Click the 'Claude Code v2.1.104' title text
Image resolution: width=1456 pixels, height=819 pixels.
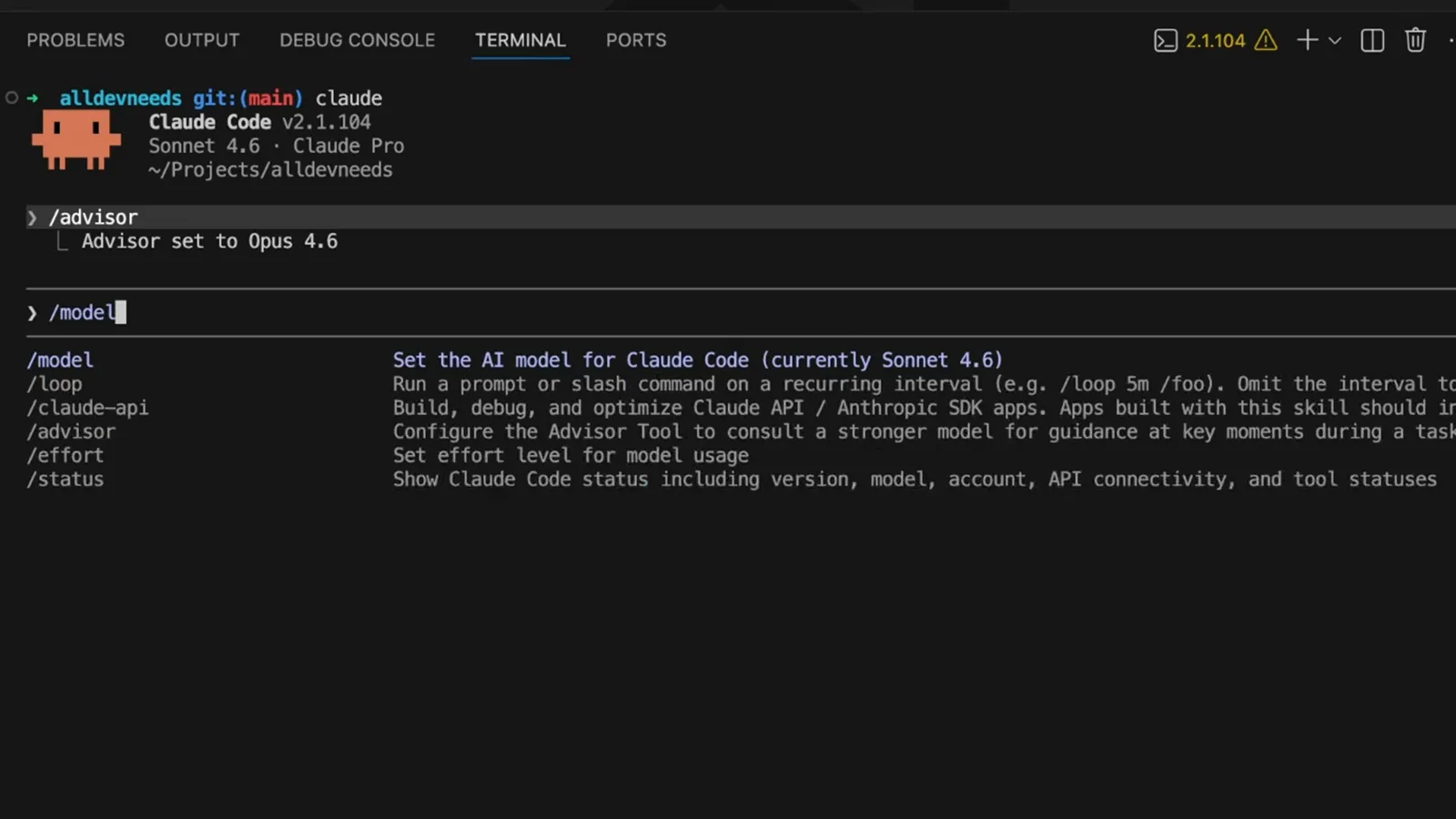[259, 122]
